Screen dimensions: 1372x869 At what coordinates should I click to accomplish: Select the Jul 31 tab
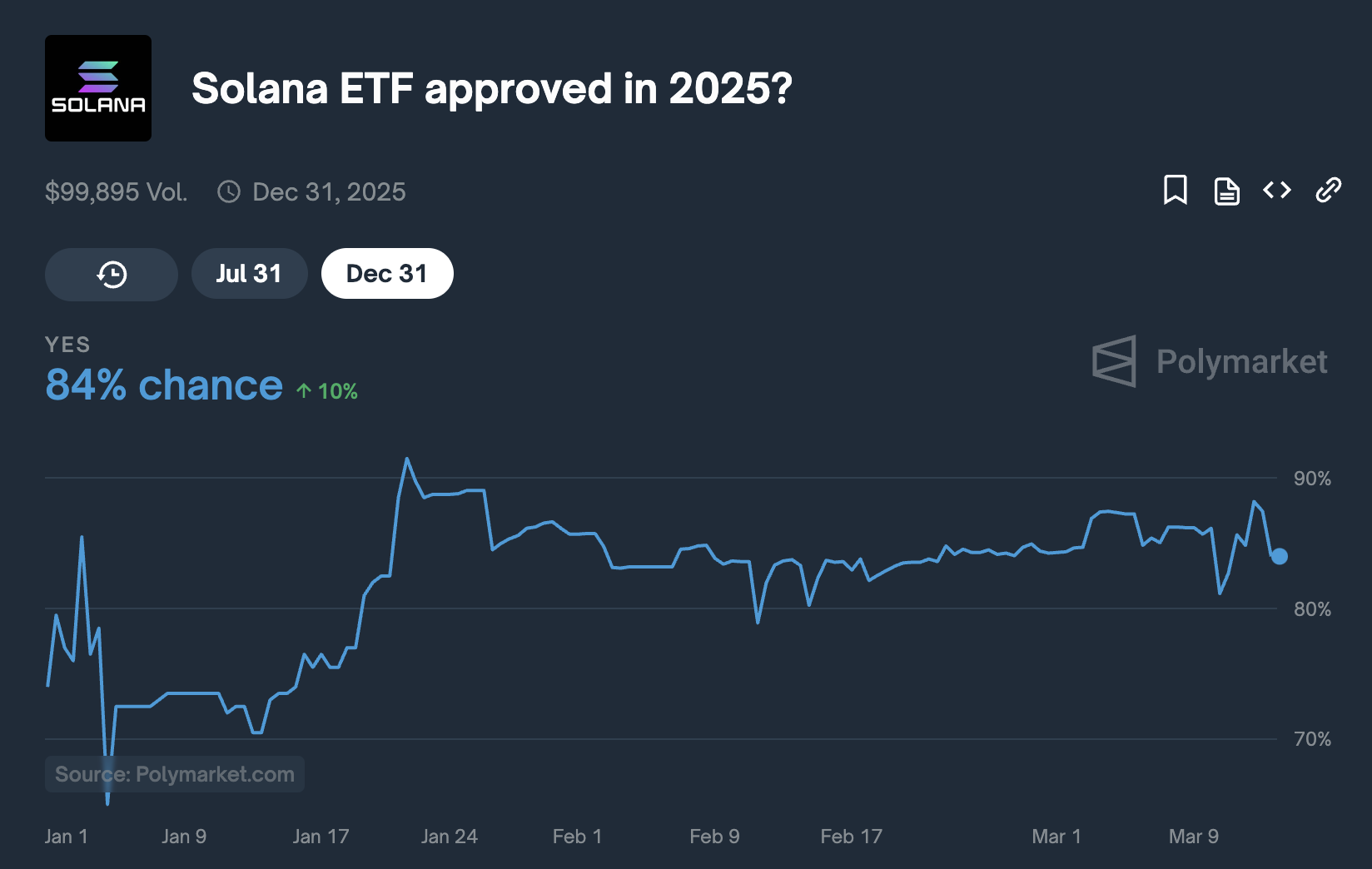pyautogui.click(x=249, y=274)
